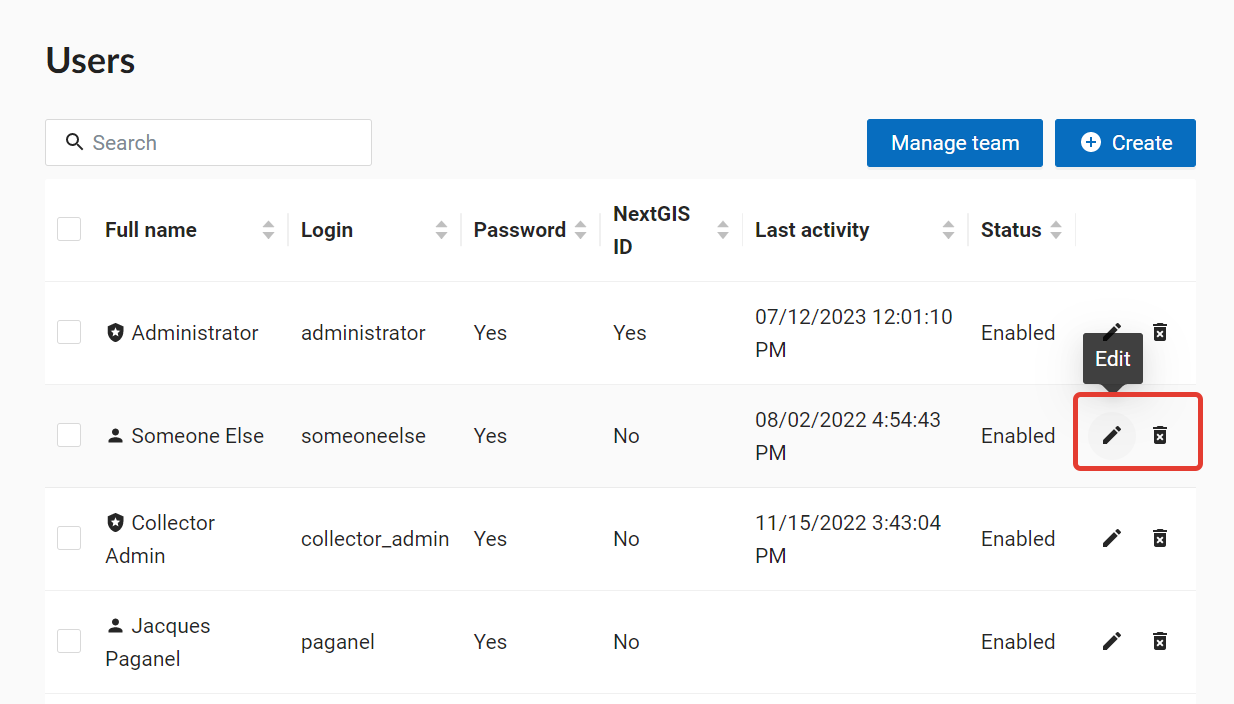Click the Users page heading
This screenshot has height=704, width=1234.
pos(90,61)
